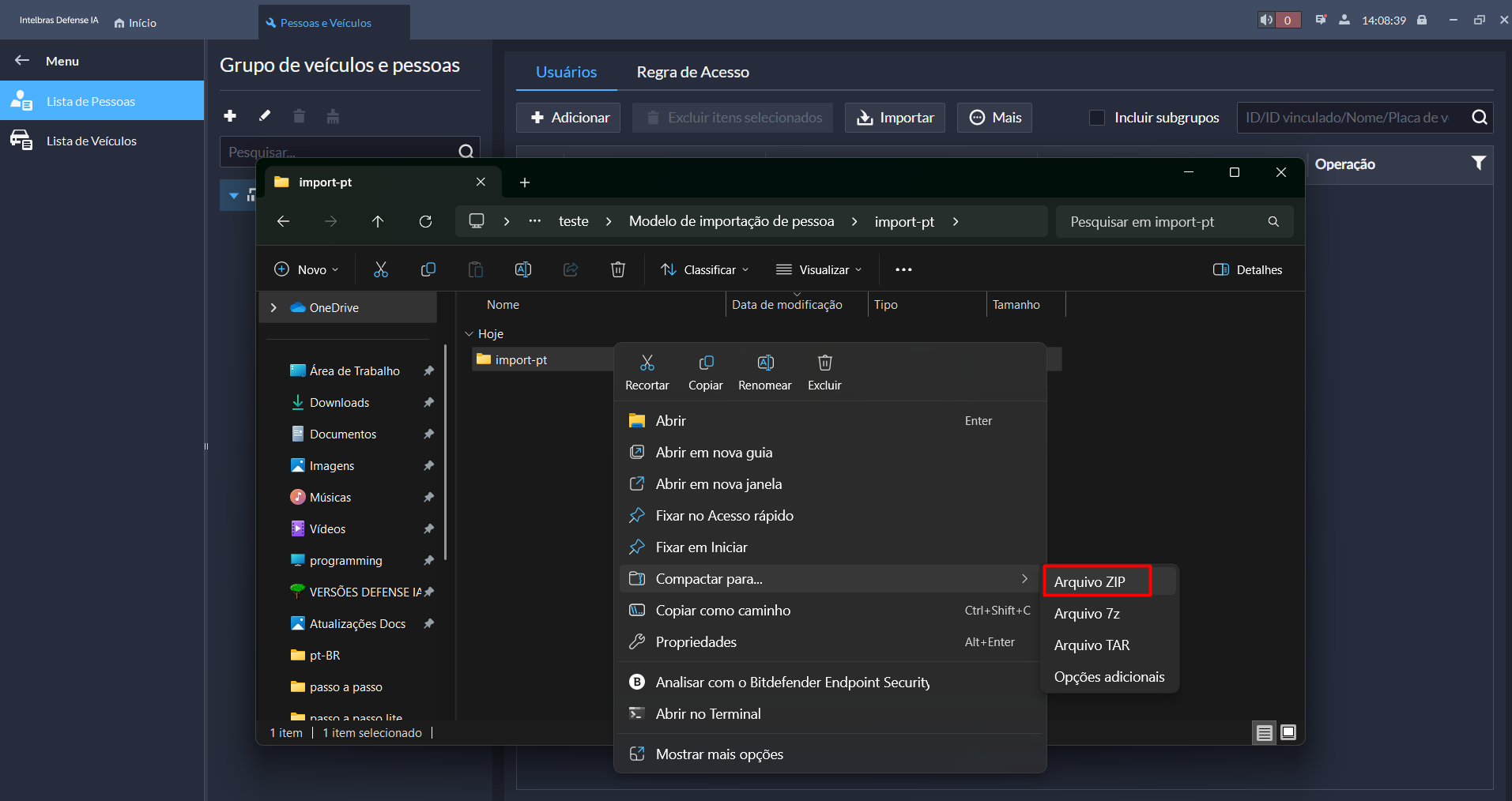Click the Adicionar button
This screenshot has height=801, width=1512.
568,118
